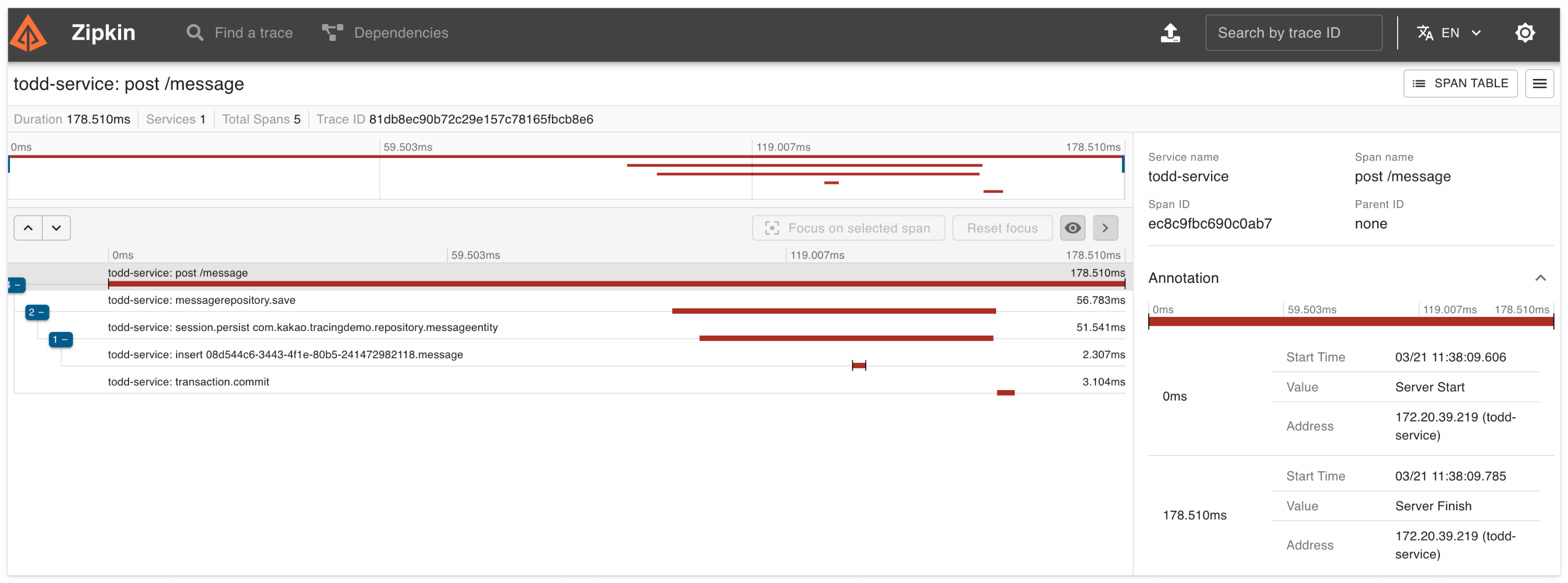Click the Zipkin logo icon

tap(28, 33)
